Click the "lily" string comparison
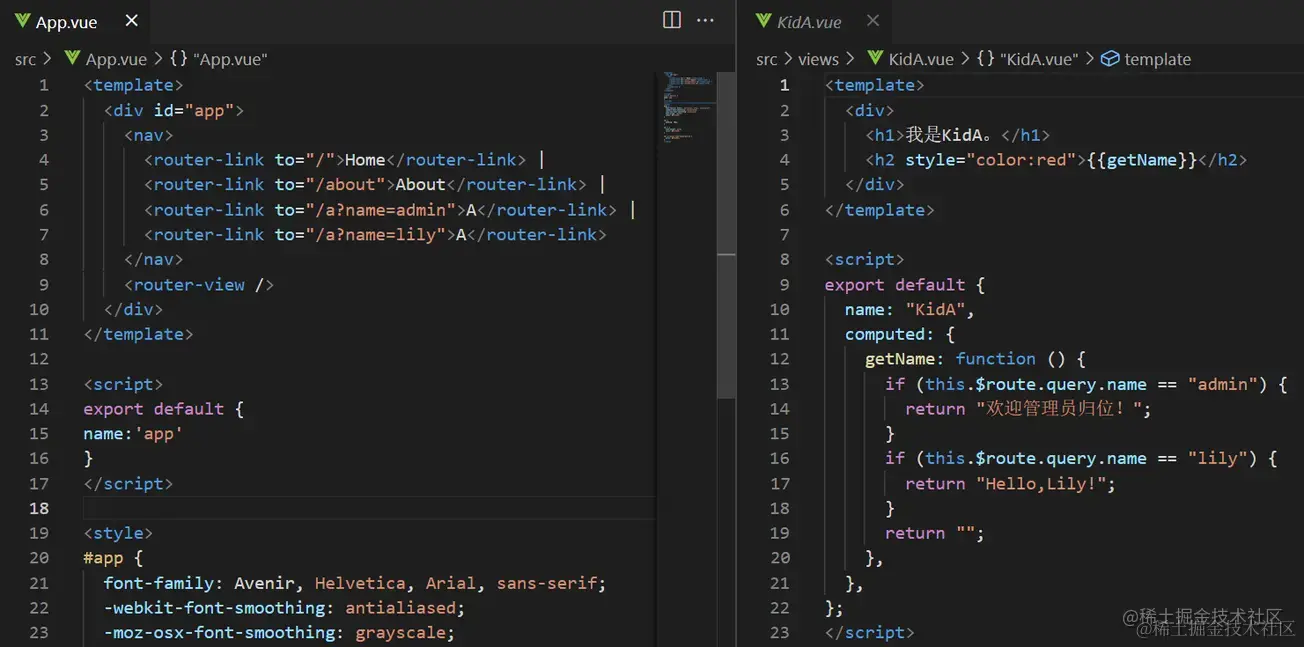The height and width of the screenshot is (647, 1304). tap(1217, 458)
